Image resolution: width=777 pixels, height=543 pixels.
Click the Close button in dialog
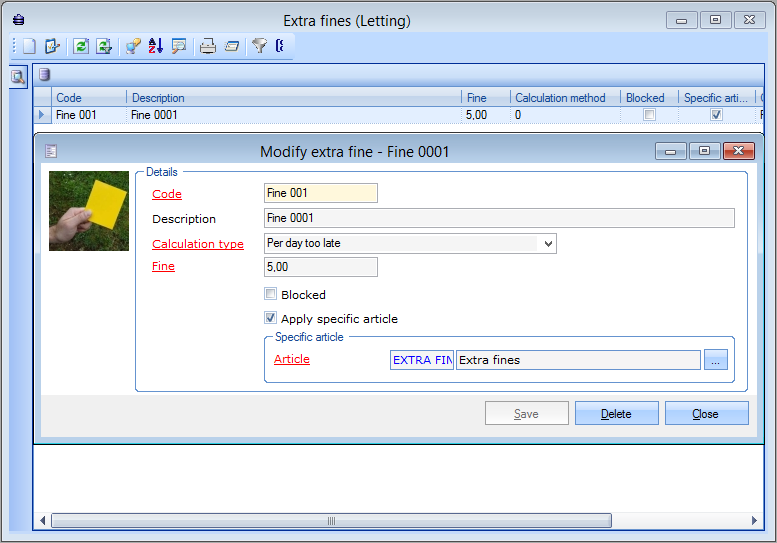point(706,413)
